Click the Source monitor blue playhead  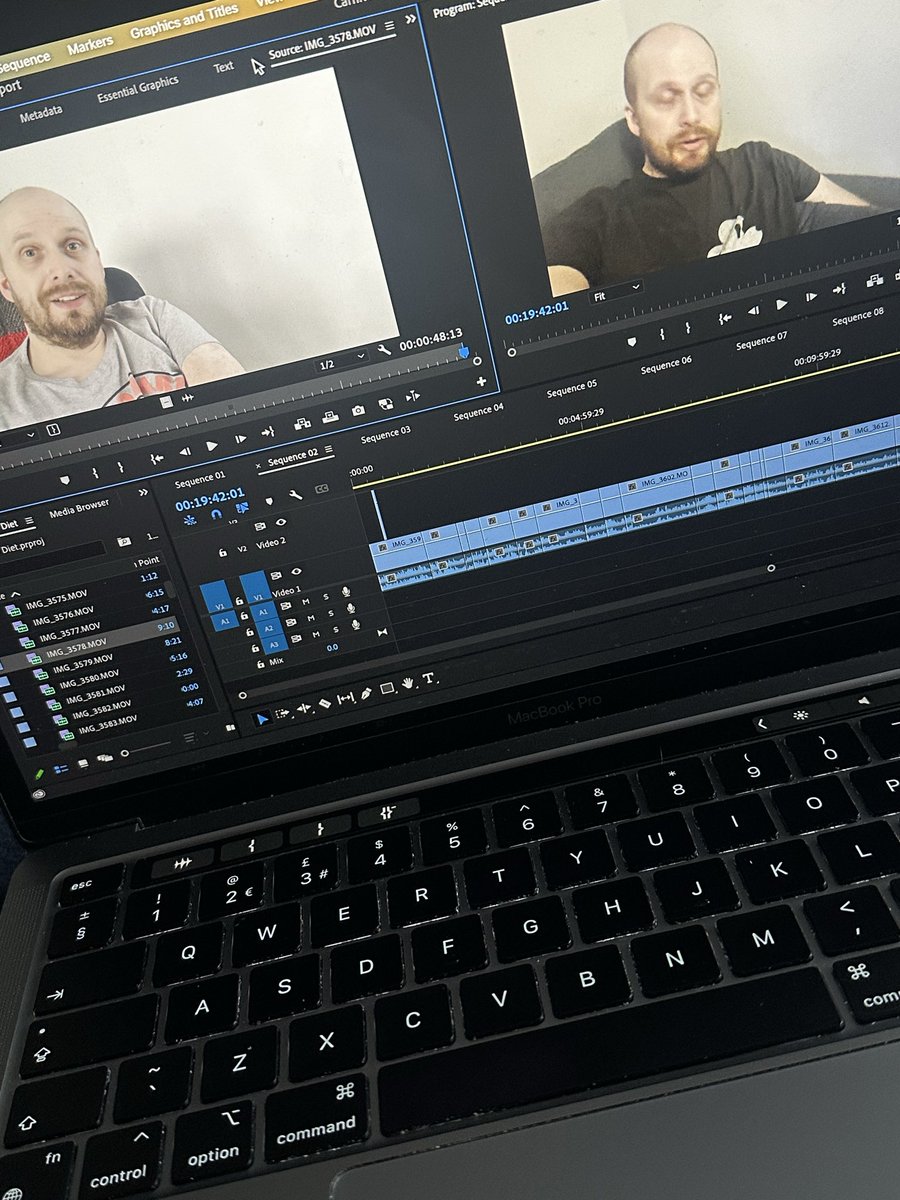tap(464, 351)
